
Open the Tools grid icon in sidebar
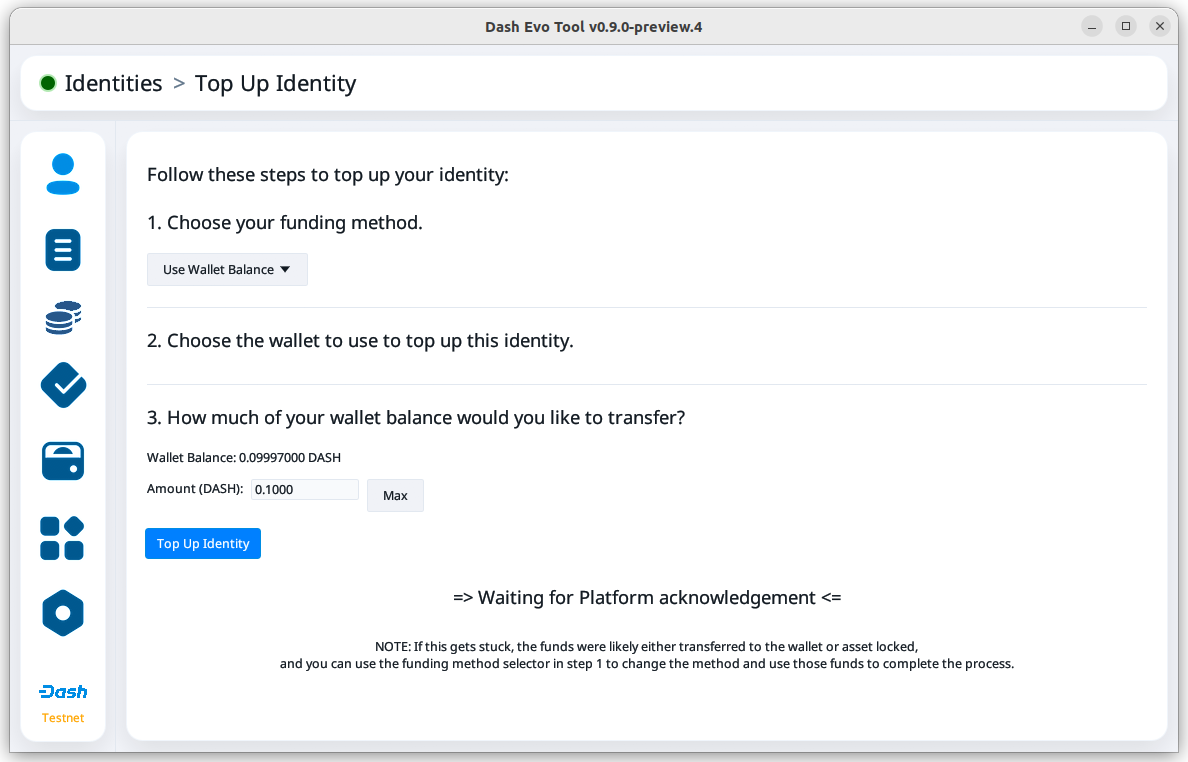point(63,538)
